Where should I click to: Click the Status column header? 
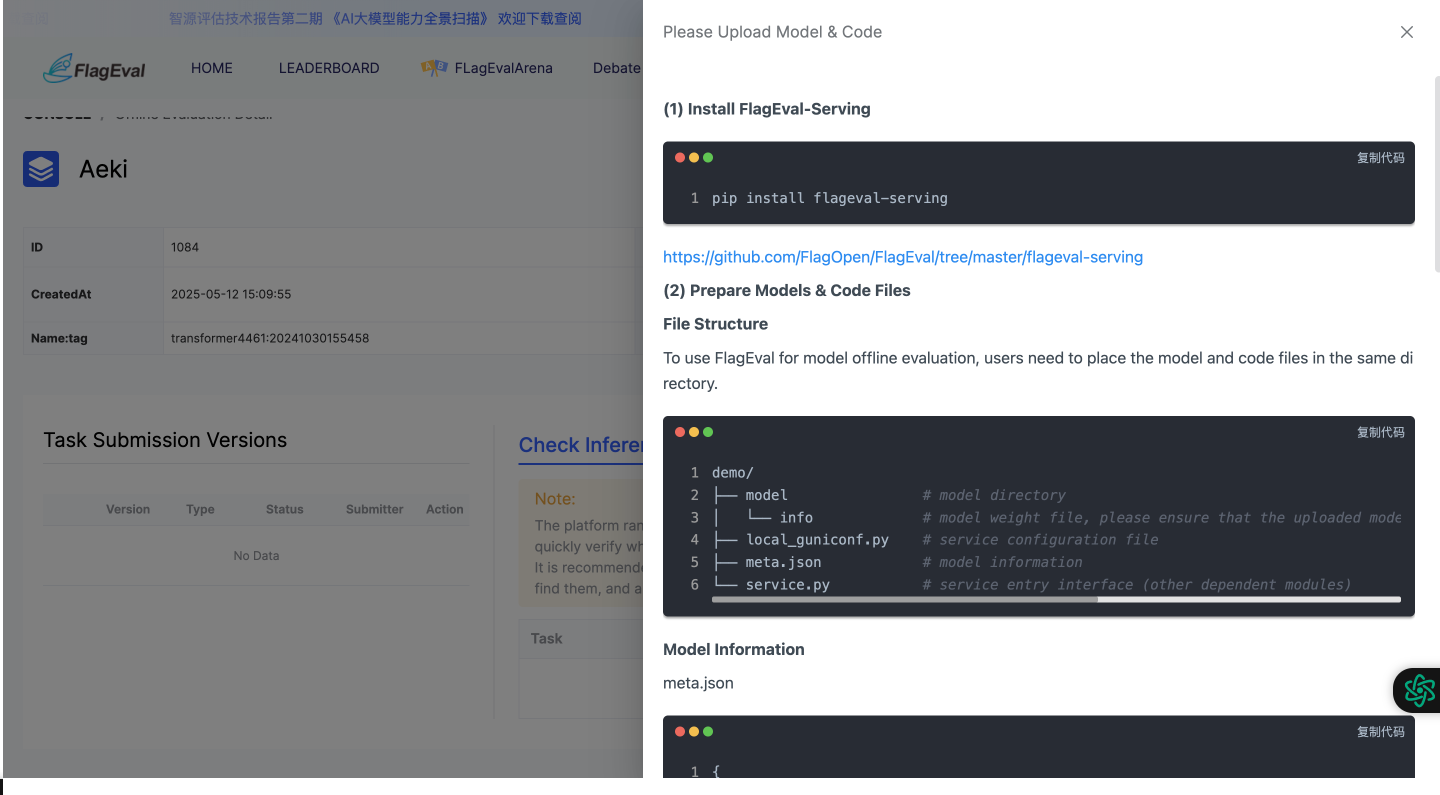(x=284, y=509)
